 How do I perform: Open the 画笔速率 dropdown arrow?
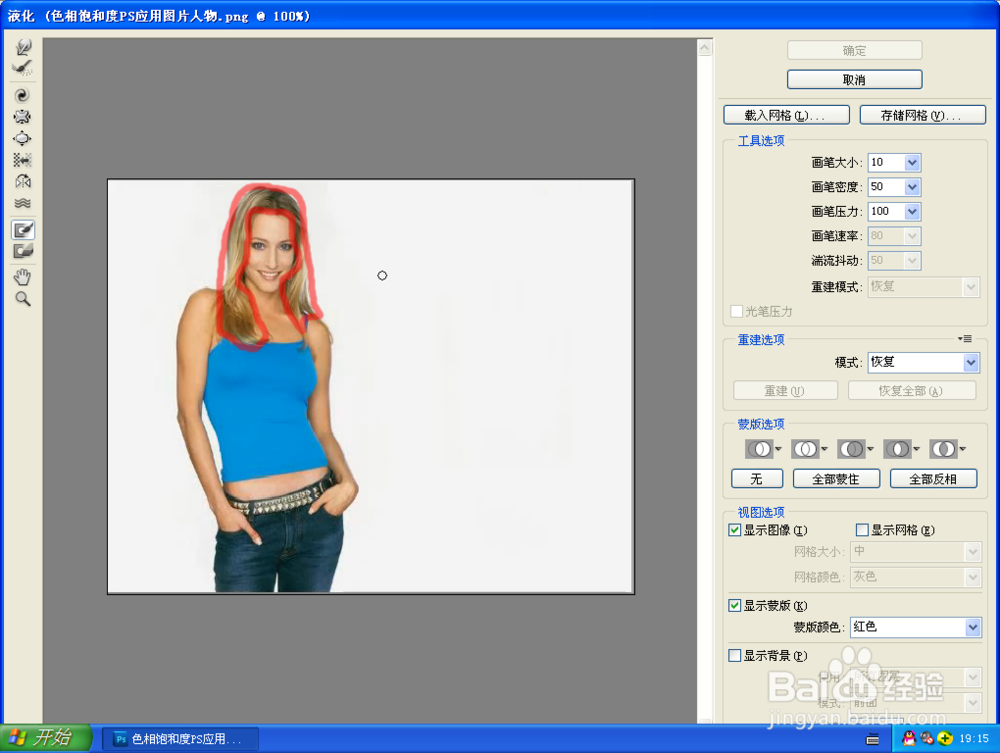912,236
